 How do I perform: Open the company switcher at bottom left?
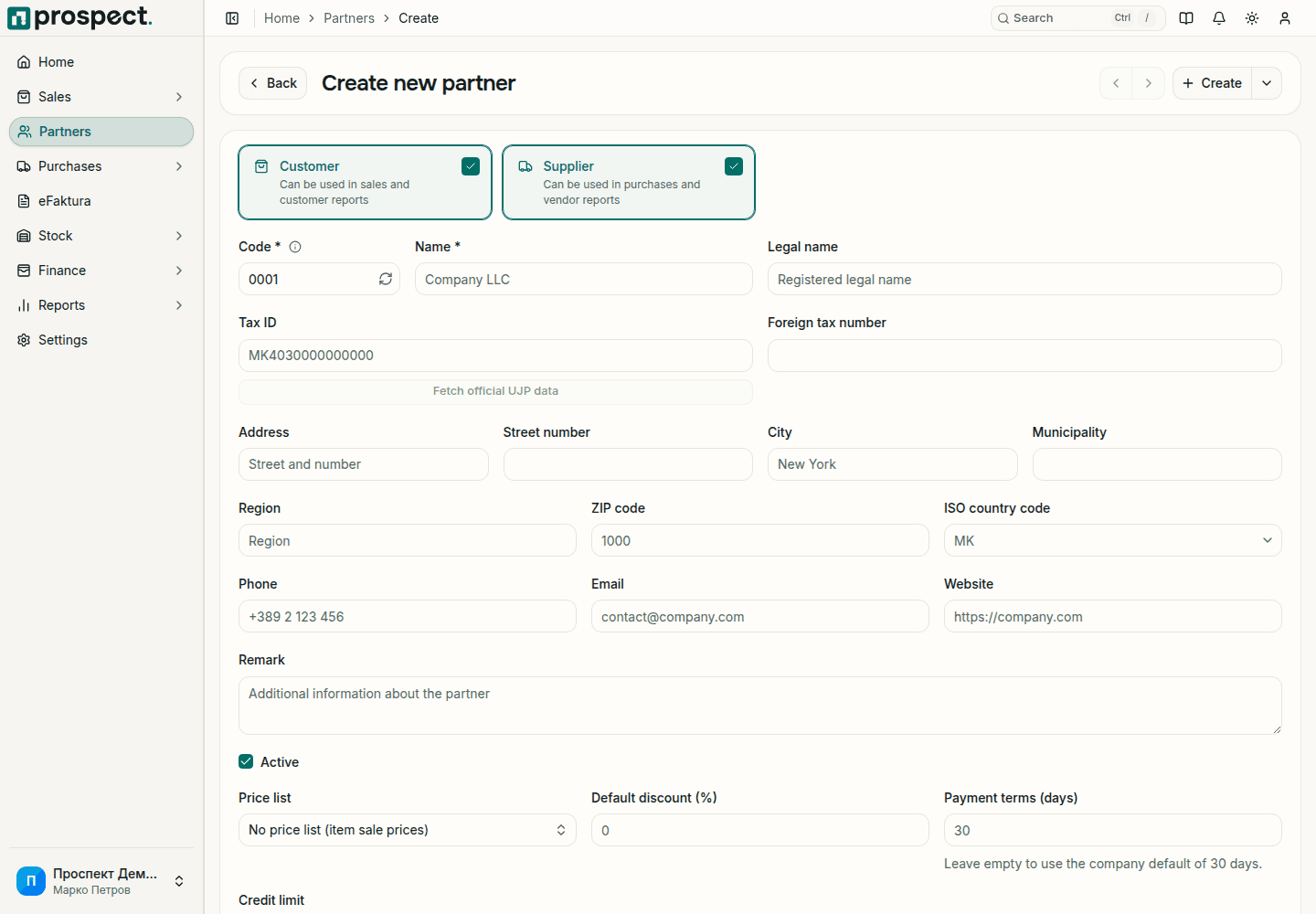pyautogui.click(x=101, y=881)
